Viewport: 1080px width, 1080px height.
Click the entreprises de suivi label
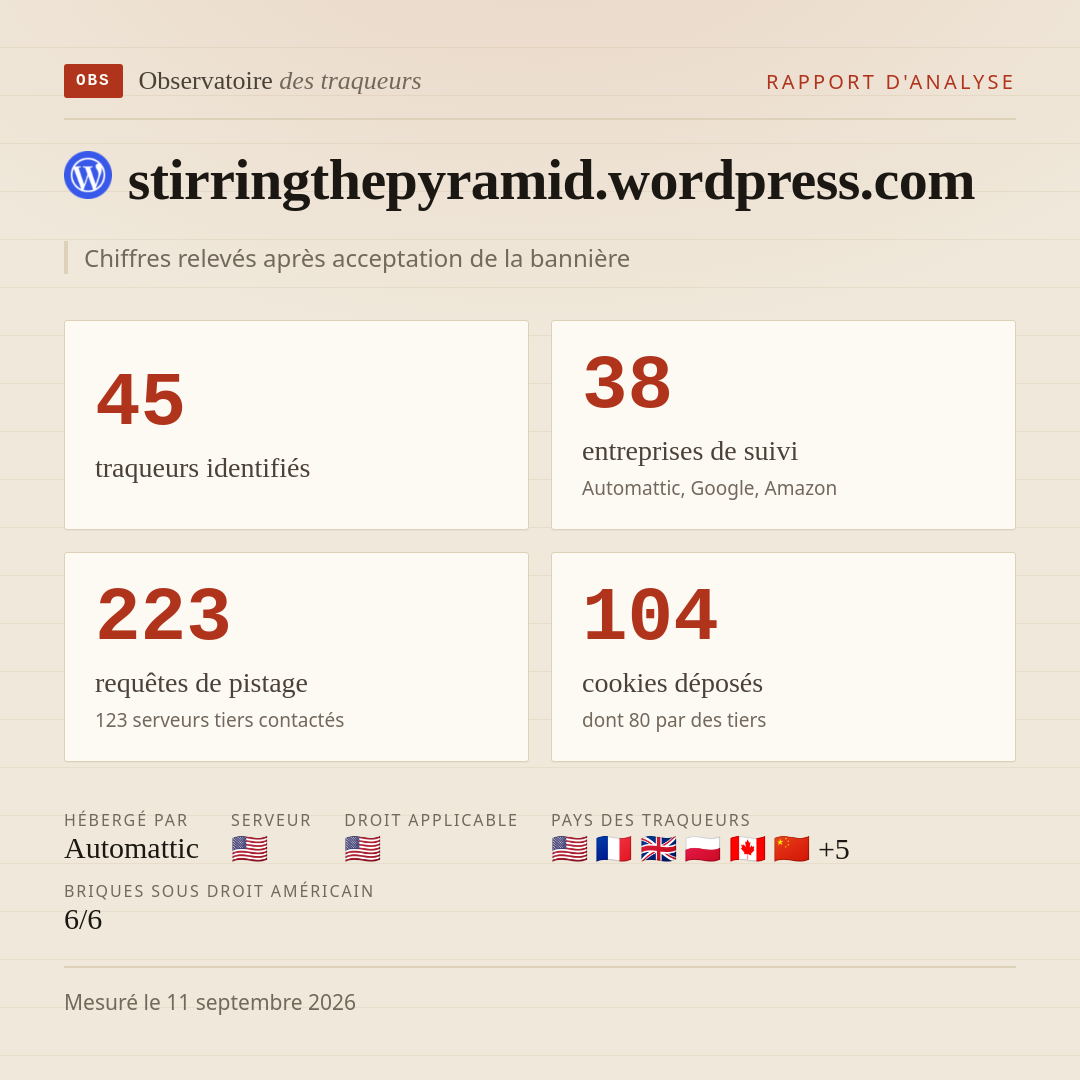(689, 451)
